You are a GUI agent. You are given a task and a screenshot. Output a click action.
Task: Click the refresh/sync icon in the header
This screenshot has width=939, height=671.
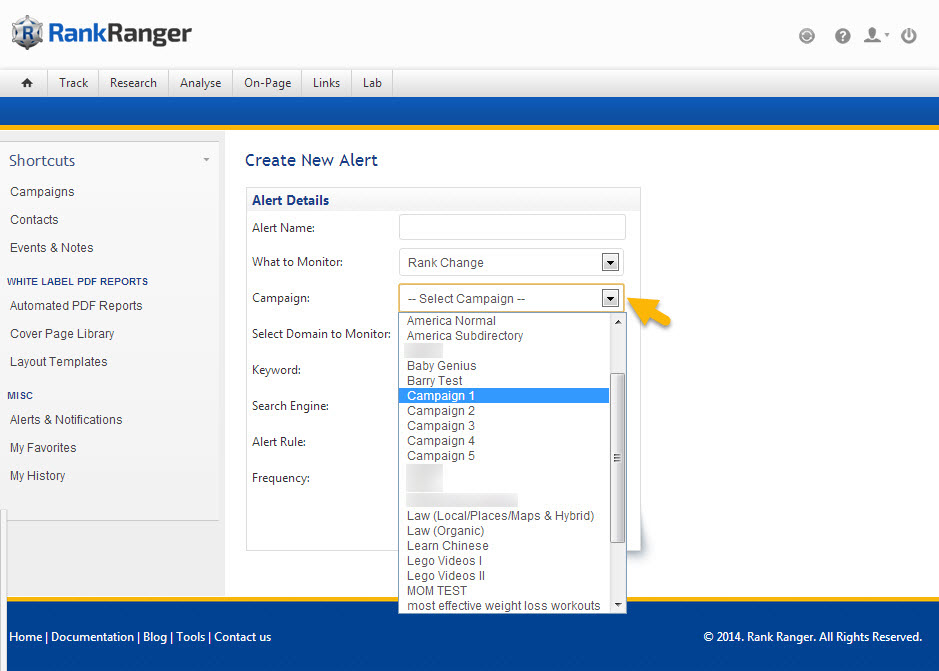(x=807, y=36)
